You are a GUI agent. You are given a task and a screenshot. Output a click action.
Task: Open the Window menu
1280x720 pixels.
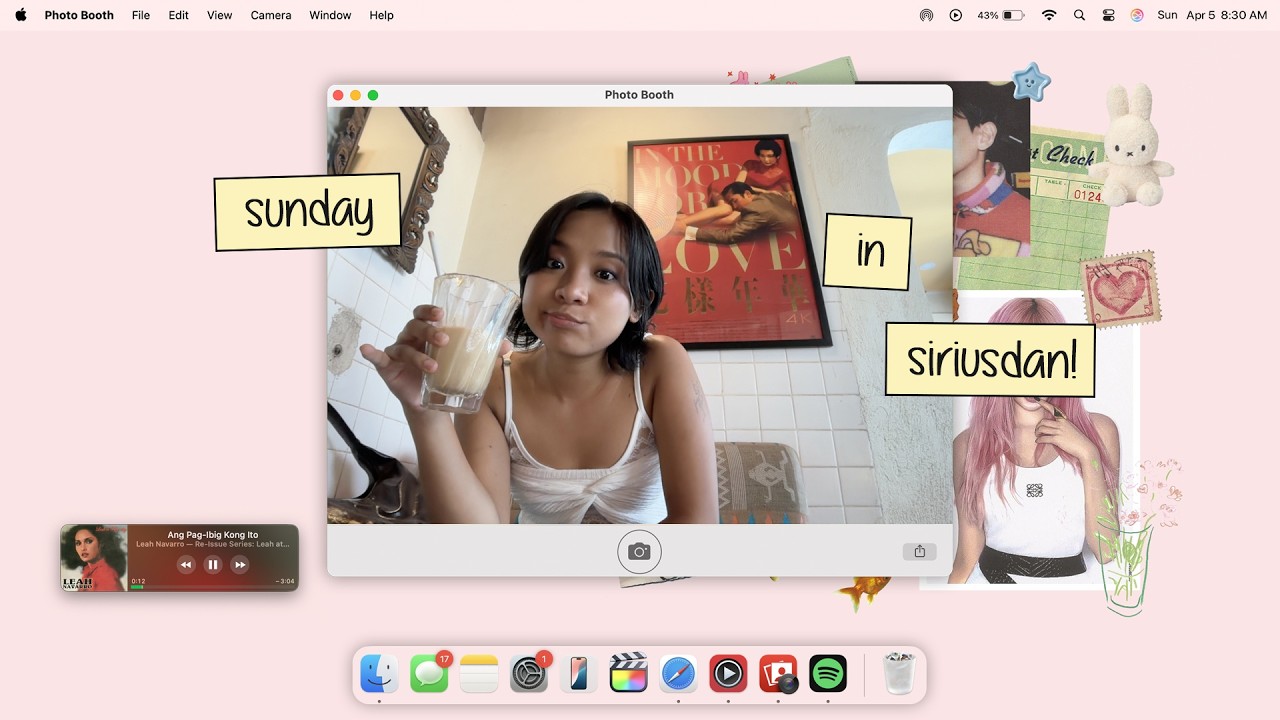pos(330,15)
